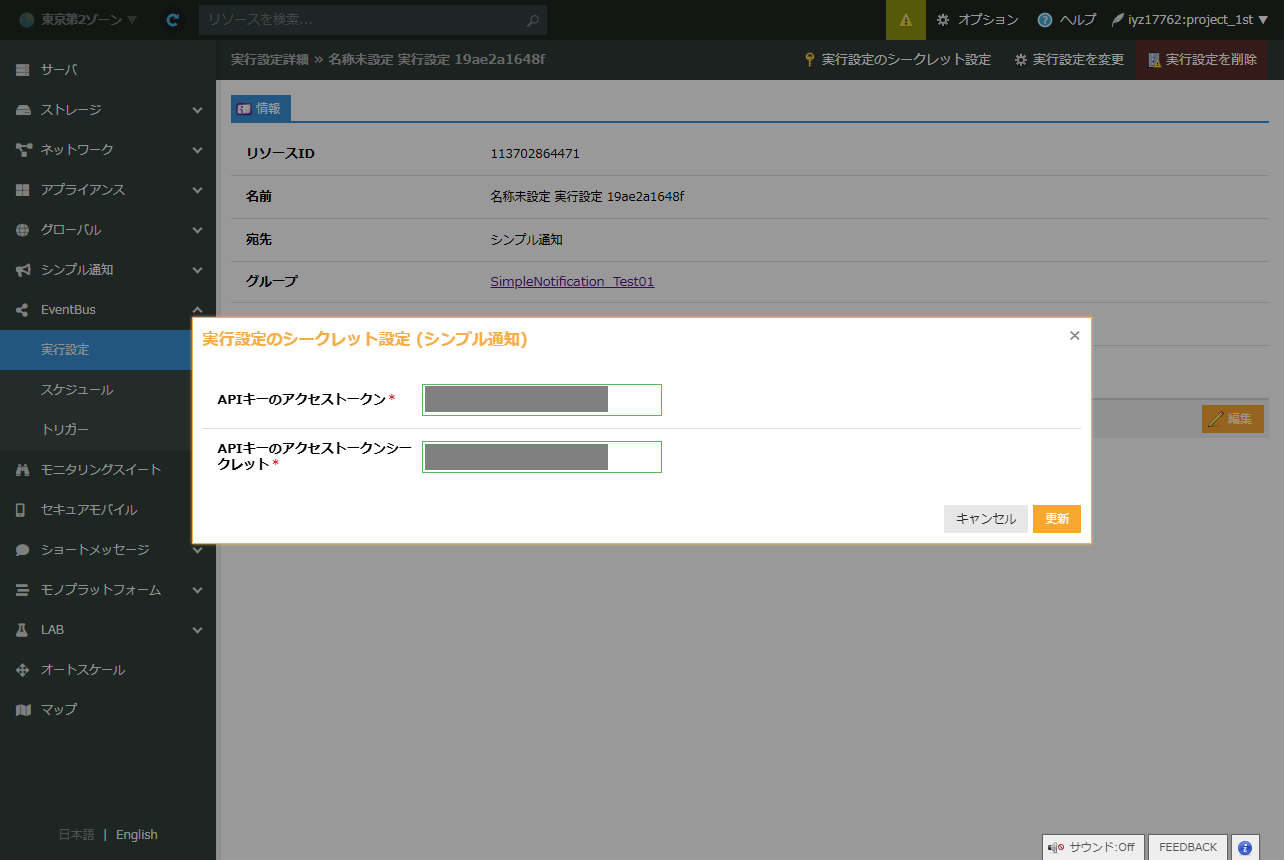1284x860 pixels.
Task: Click the yellow warning triangle icon
Action: [x=906, y=20]
